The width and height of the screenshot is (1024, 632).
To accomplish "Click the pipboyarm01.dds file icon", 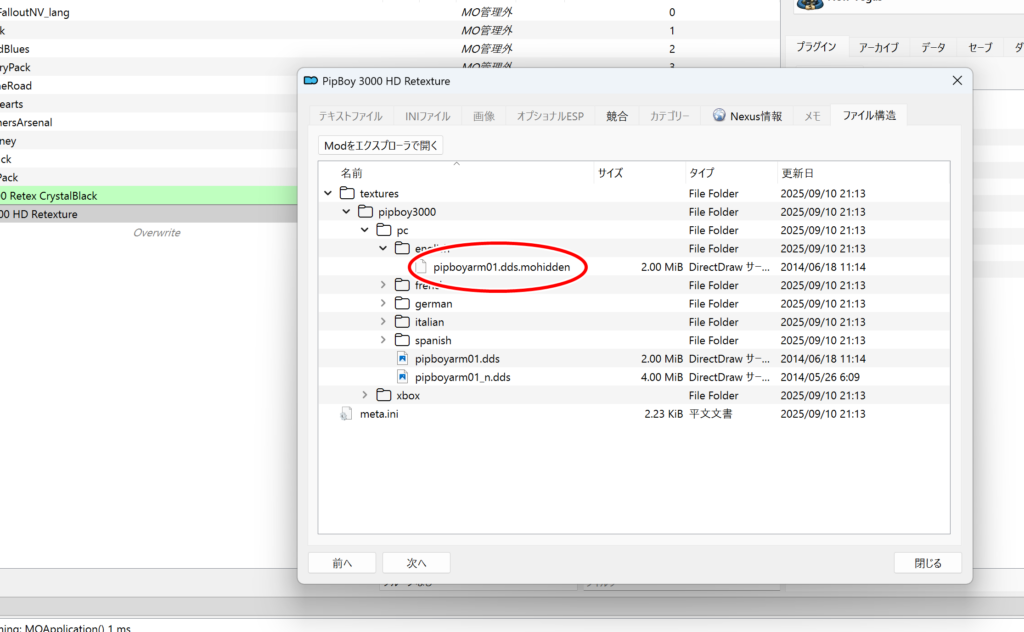I will tap(403, 359).
